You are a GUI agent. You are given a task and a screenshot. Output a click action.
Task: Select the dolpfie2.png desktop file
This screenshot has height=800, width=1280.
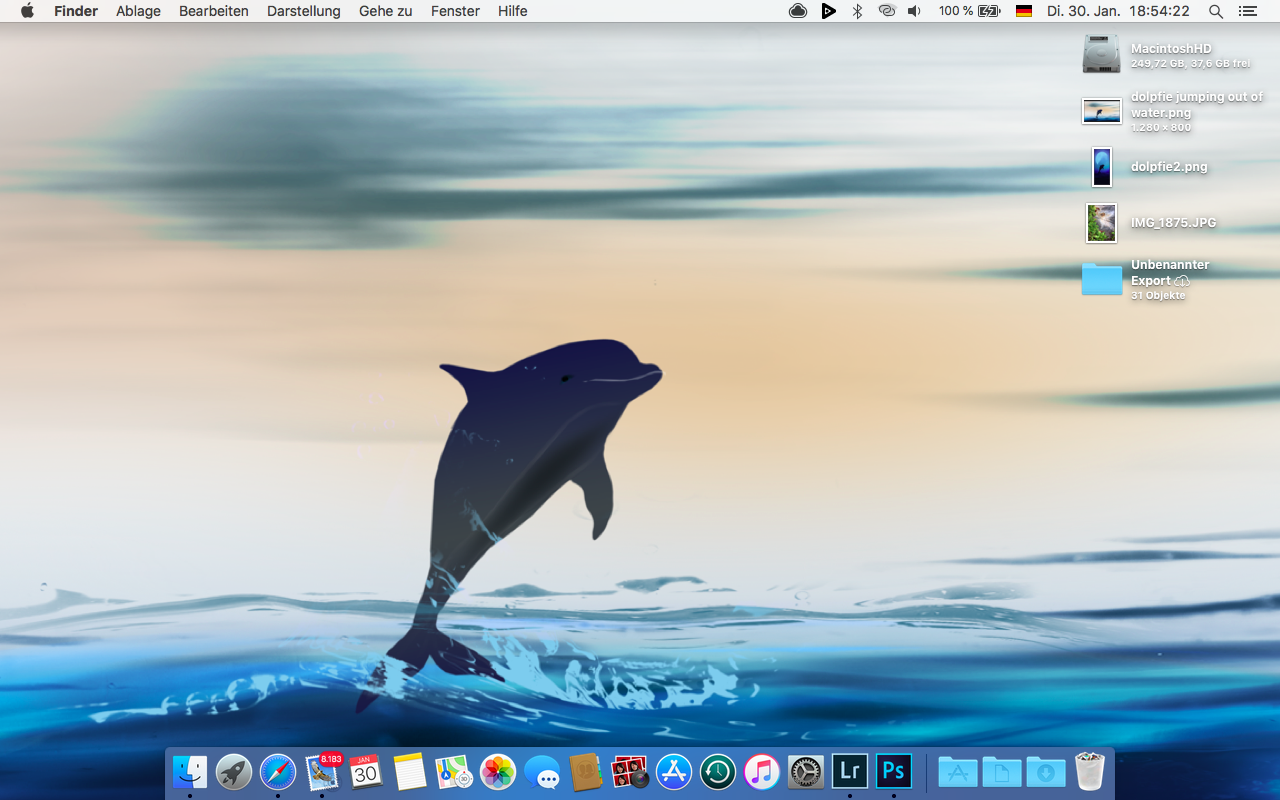click(1102, 167)
